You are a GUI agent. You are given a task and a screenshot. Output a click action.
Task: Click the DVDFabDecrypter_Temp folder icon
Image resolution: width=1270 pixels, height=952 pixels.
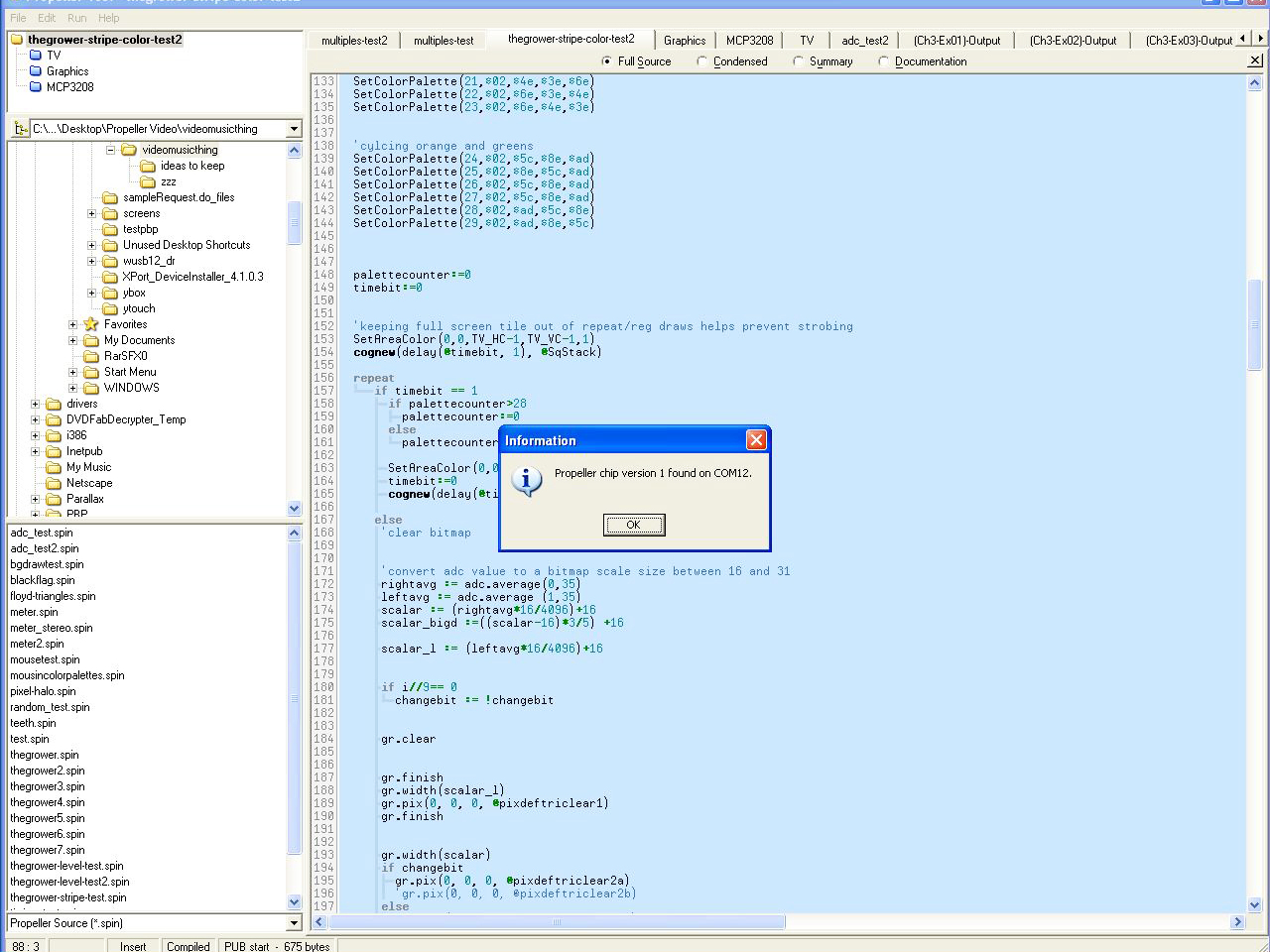click(x=54, y=419)
